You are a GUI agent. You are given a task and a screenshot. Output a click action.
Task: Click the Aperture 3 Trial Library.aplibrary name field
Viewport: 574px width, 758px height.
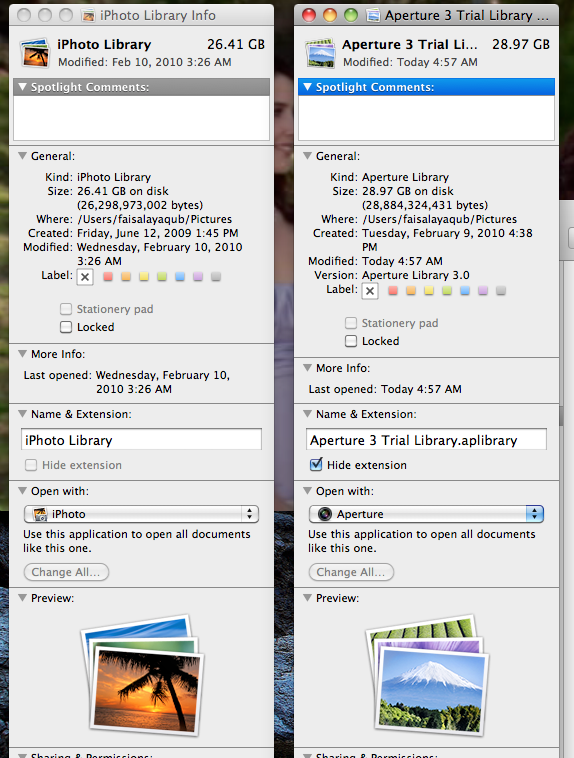tap(426, 440)
